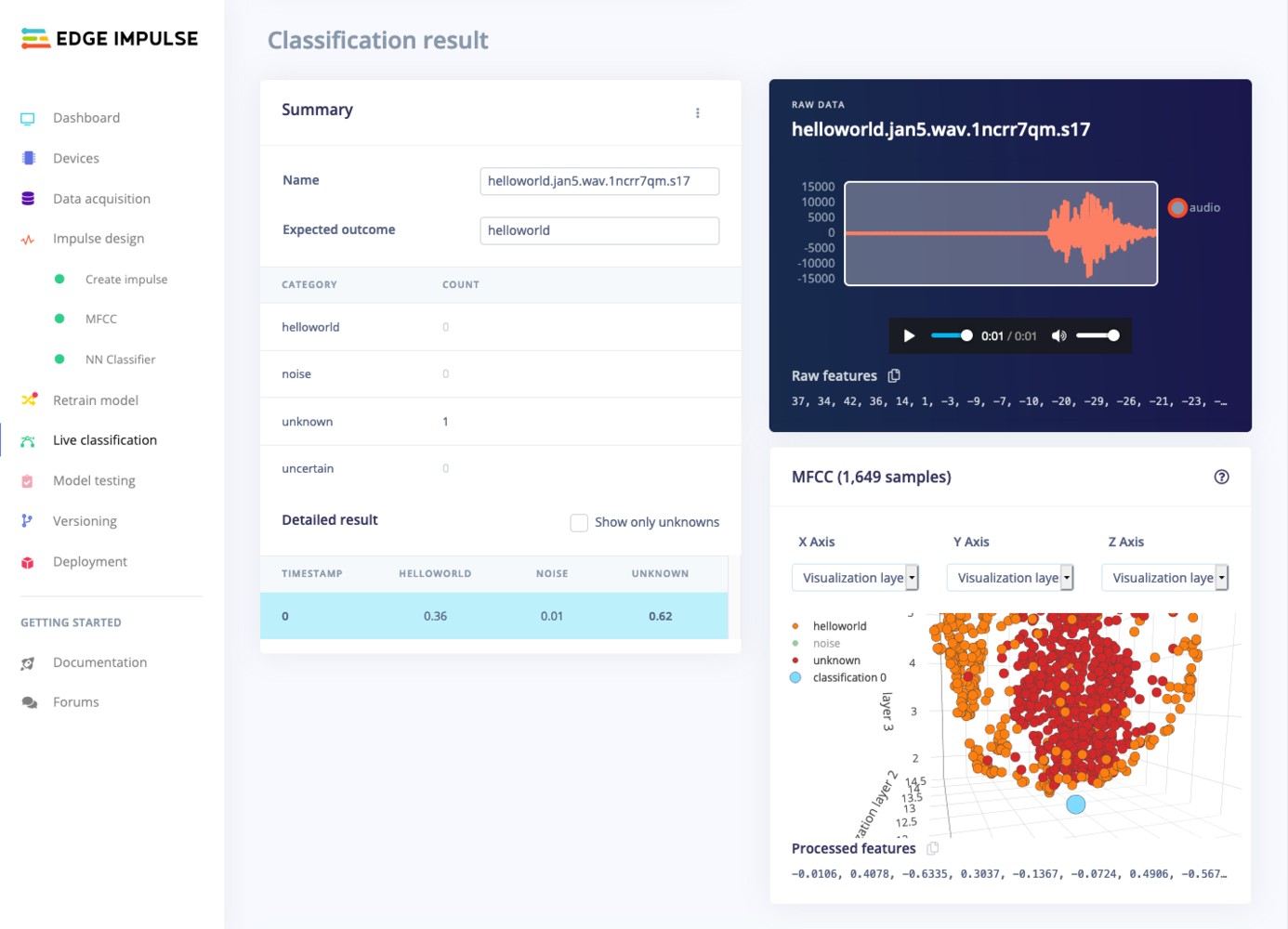
Task: Click the MFCC help question mark icon
Action: click(1221, 477)
